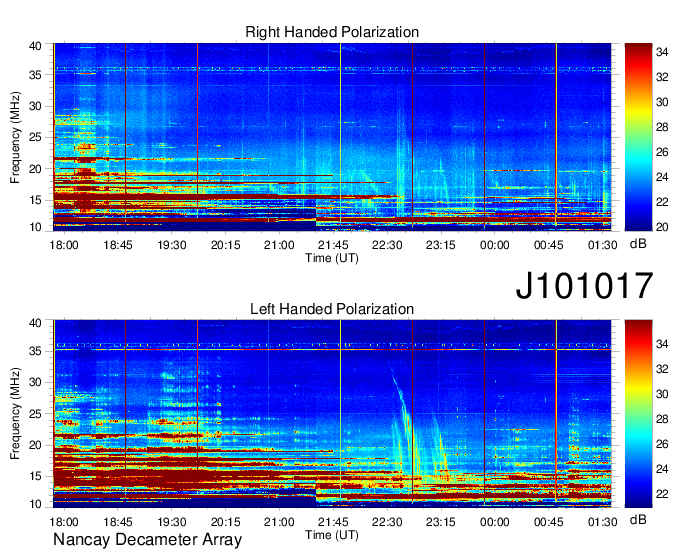Screen dimensions: 680x552
Task: Click the 28 dB label on the top colorbar
Action: 662,127
